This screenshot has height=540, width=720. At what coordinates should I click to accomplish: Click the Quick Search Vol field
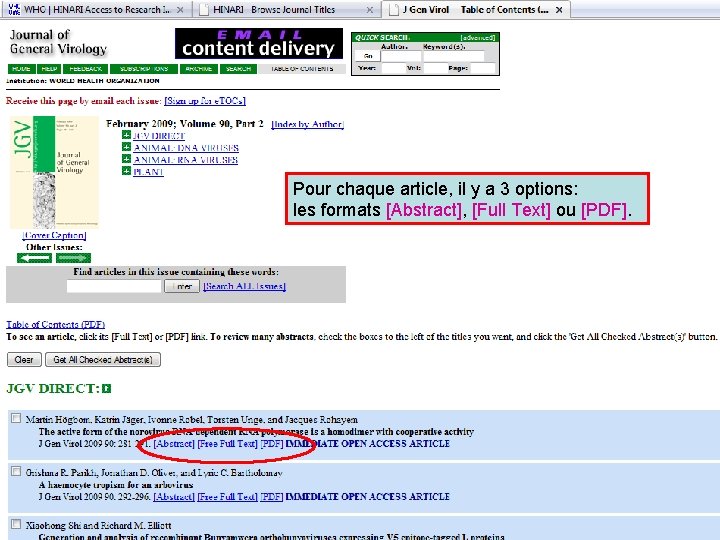pyautogui.click(x=434, y=68)
